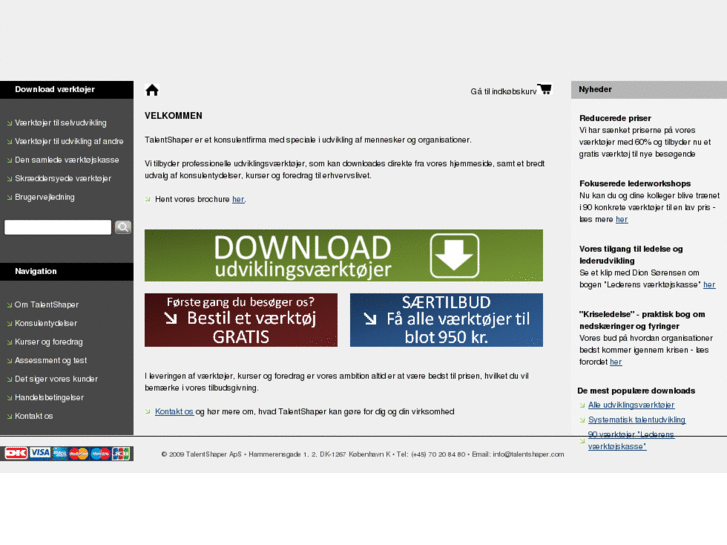727x545 pixels.
Task: Click the magnifier search button
Action: [x=123, y=227]
